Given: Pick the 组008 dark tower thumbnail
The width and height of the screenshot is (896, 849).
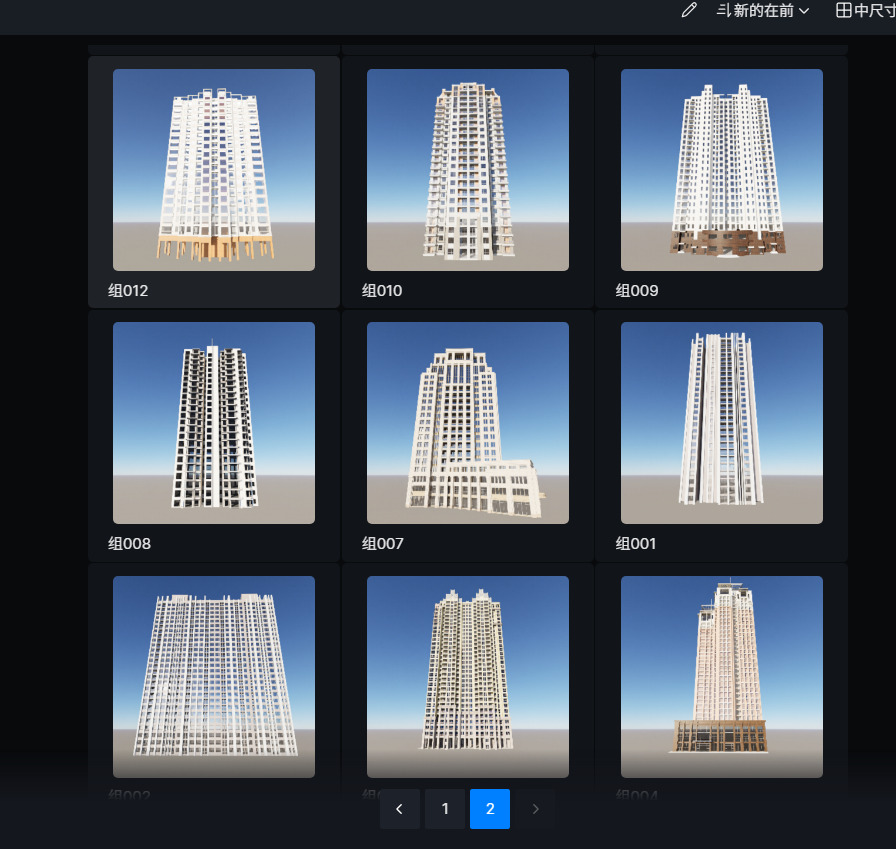Looking at the screenshot, I should (214, 423).
